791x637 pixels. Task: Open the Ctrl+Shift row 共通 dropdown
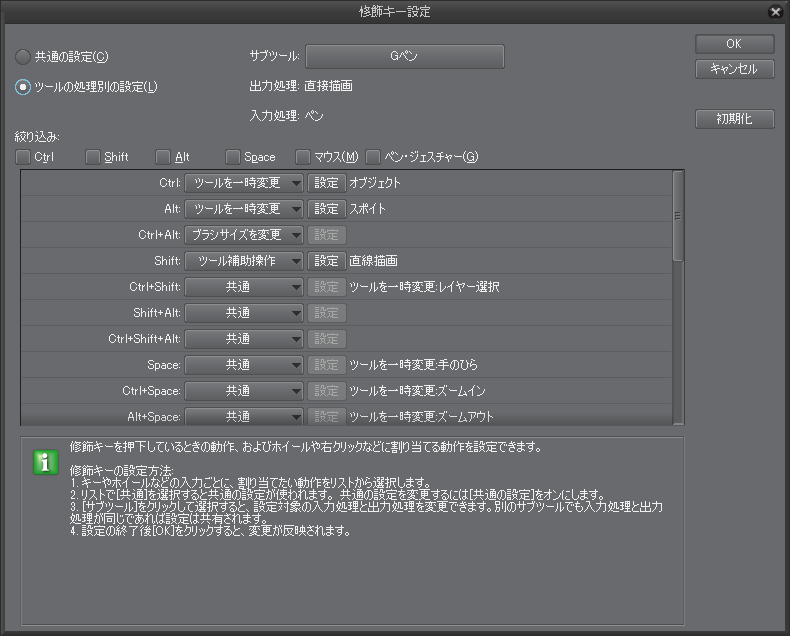[x=244, y=287]
